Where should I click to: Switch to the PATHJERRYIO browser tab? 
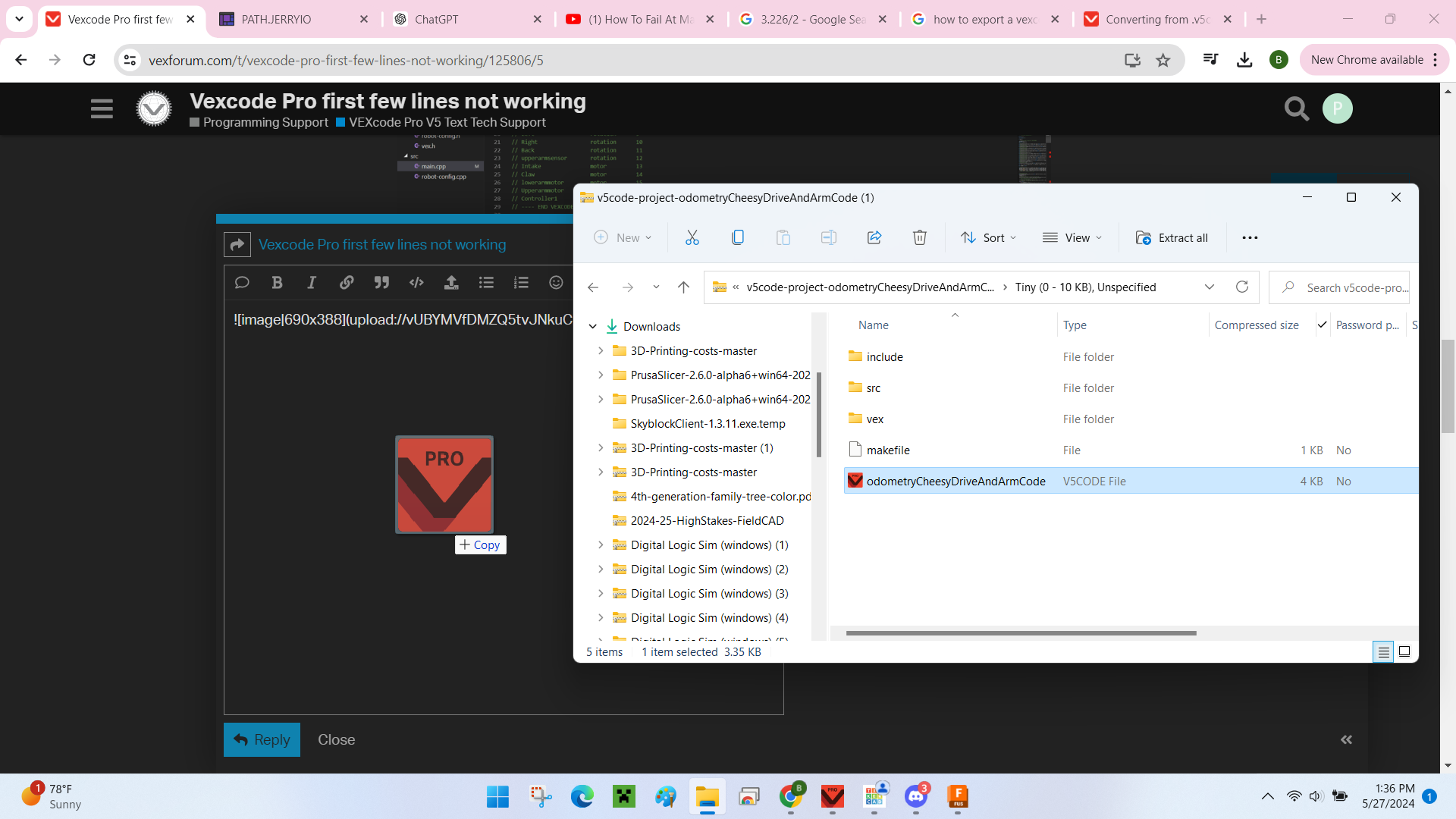point(294,19)
